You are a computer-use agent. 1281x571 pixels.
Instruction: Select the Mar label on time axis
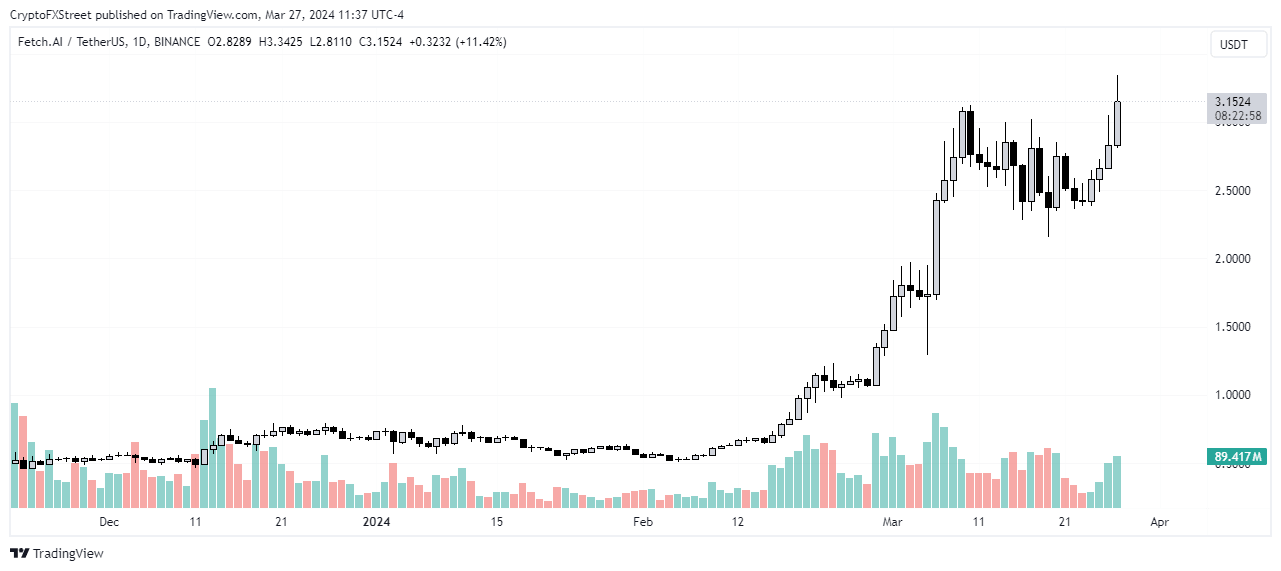pos(892,522)
